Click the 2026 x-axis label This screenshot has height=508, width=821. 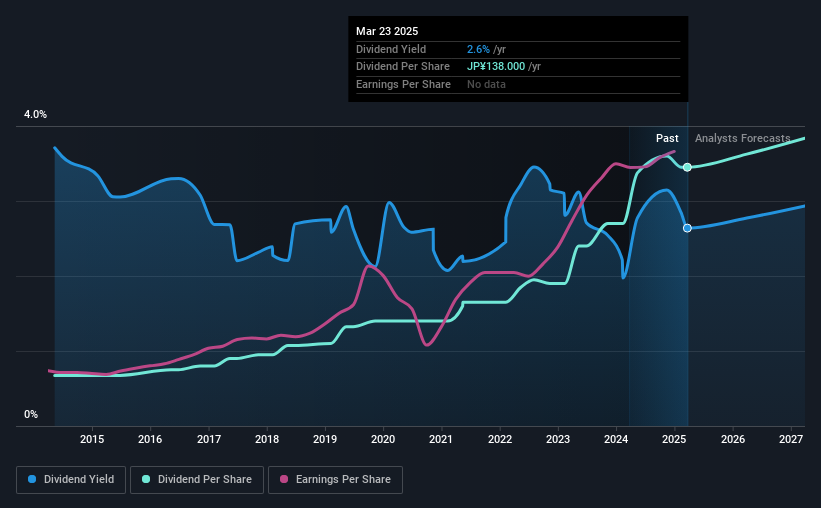click(x=733, y=439)
